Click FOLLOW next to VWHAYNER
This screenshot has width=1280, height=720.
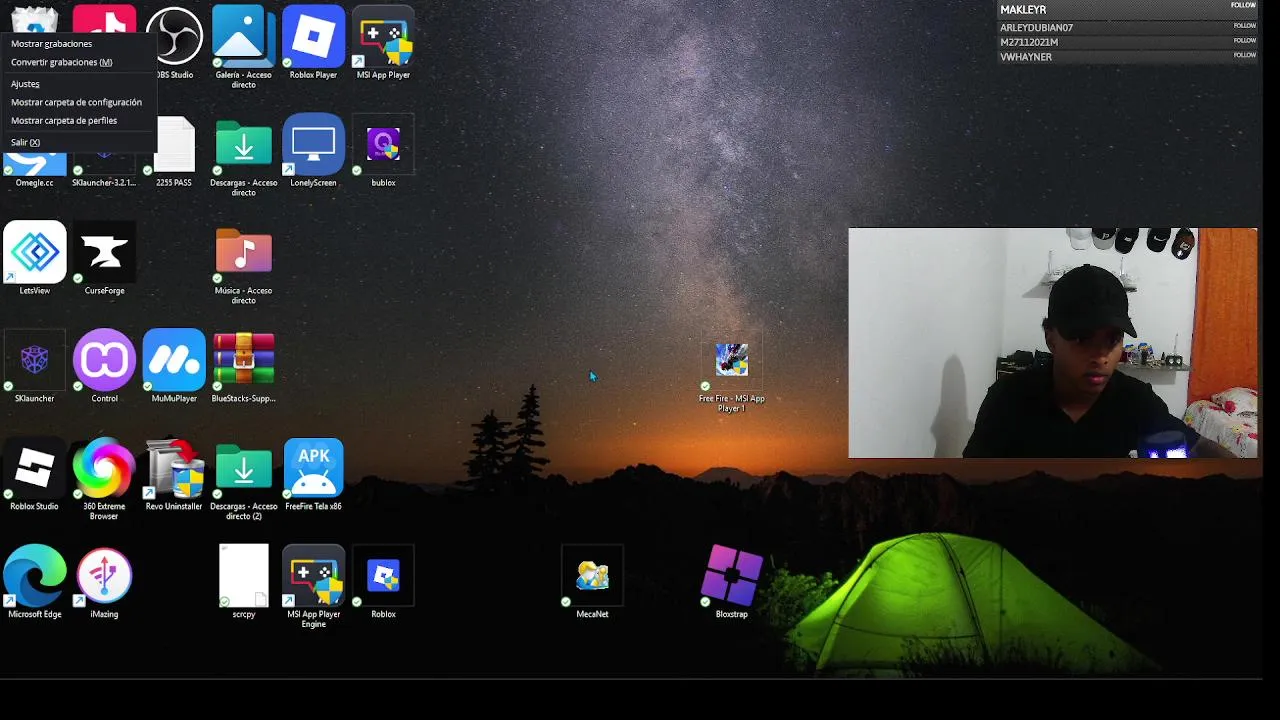tap(1244, 55)
